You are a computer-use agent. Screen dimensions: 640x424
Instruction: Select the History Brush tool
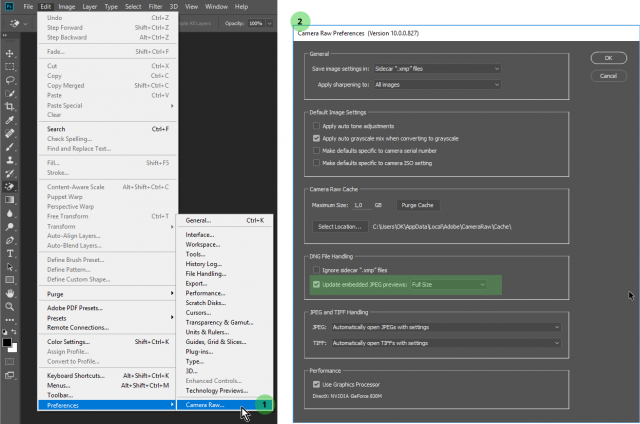[x=10, y=173]
